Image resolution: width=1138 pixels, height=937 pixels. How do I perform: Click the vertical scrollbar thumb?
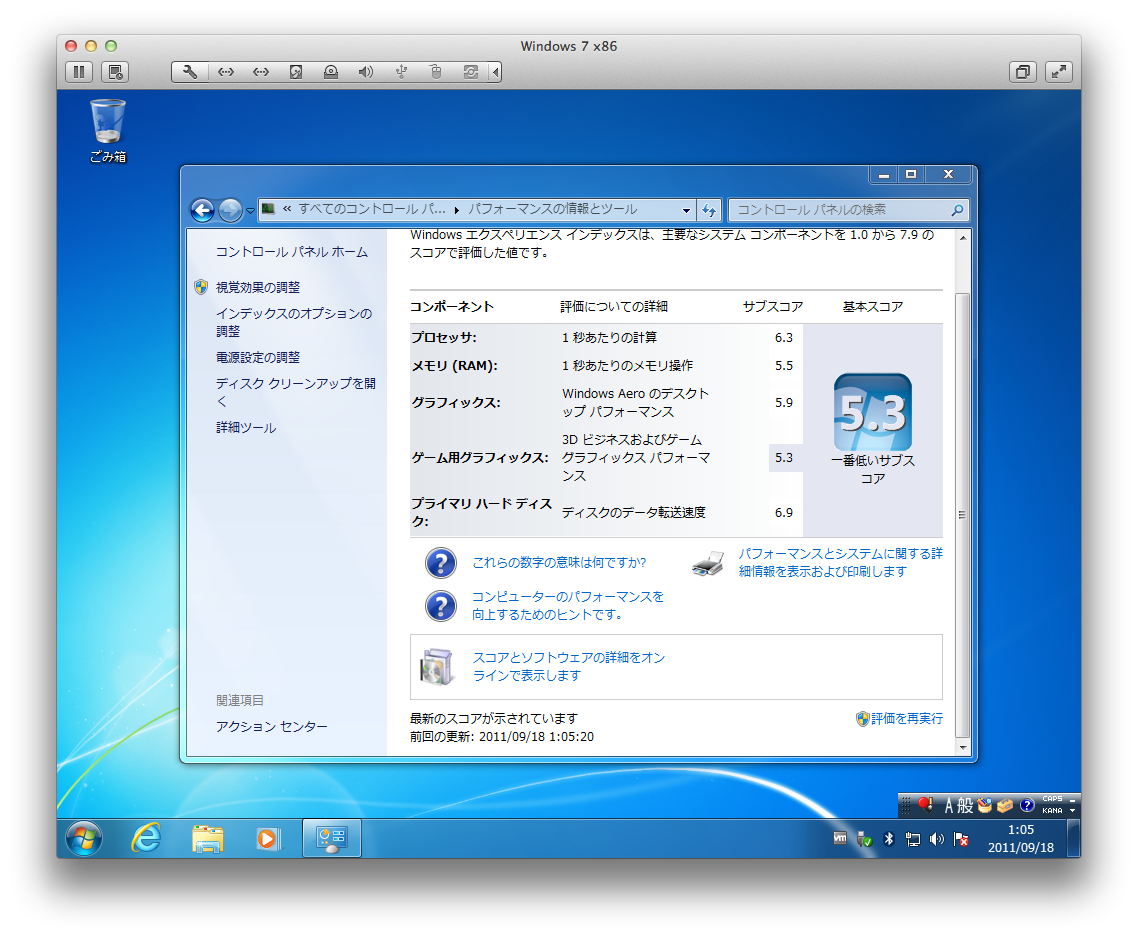pyautogui.click(x=962, y=515)
